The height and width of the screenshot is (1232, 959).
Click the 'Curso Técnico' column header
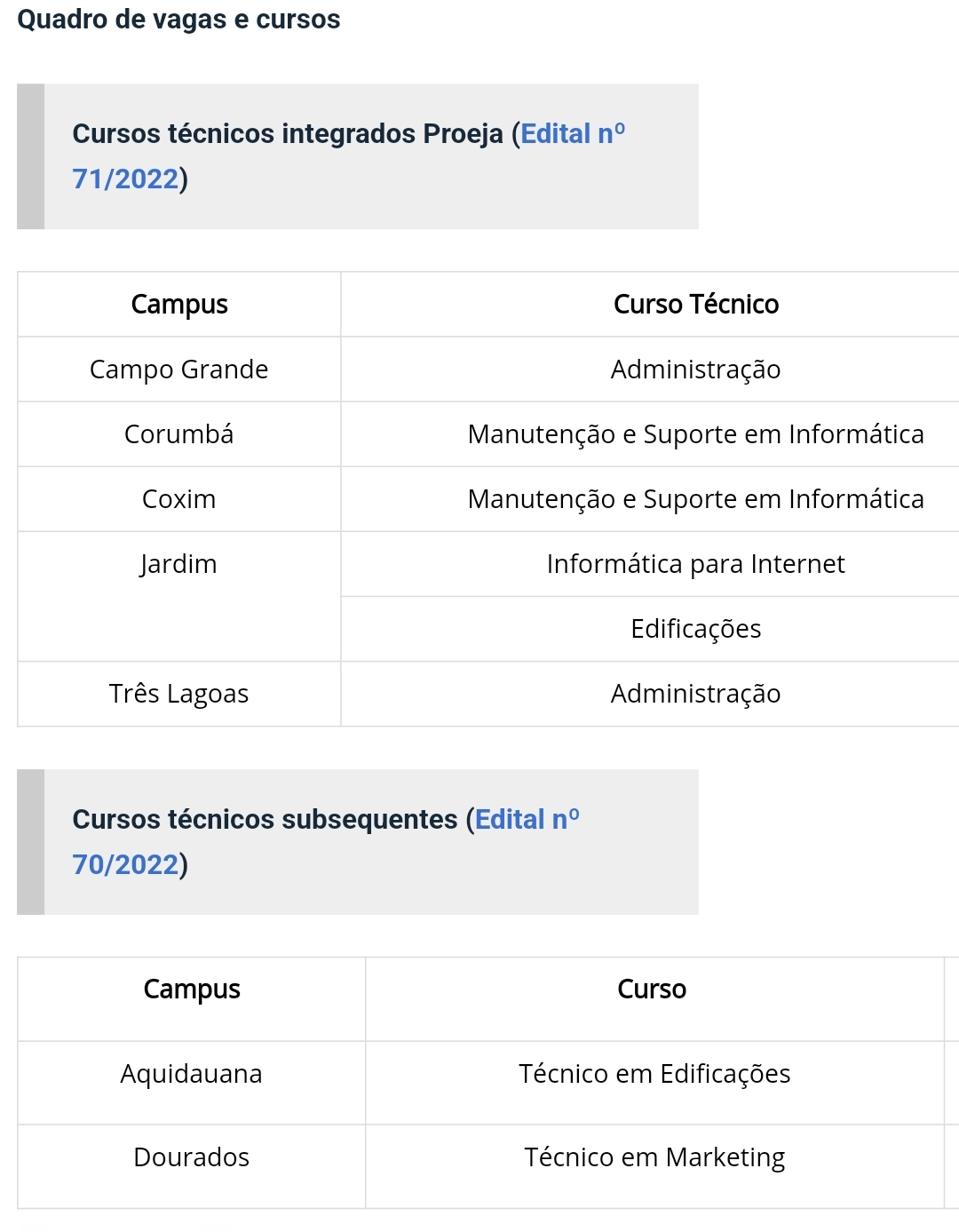(695, 305)
